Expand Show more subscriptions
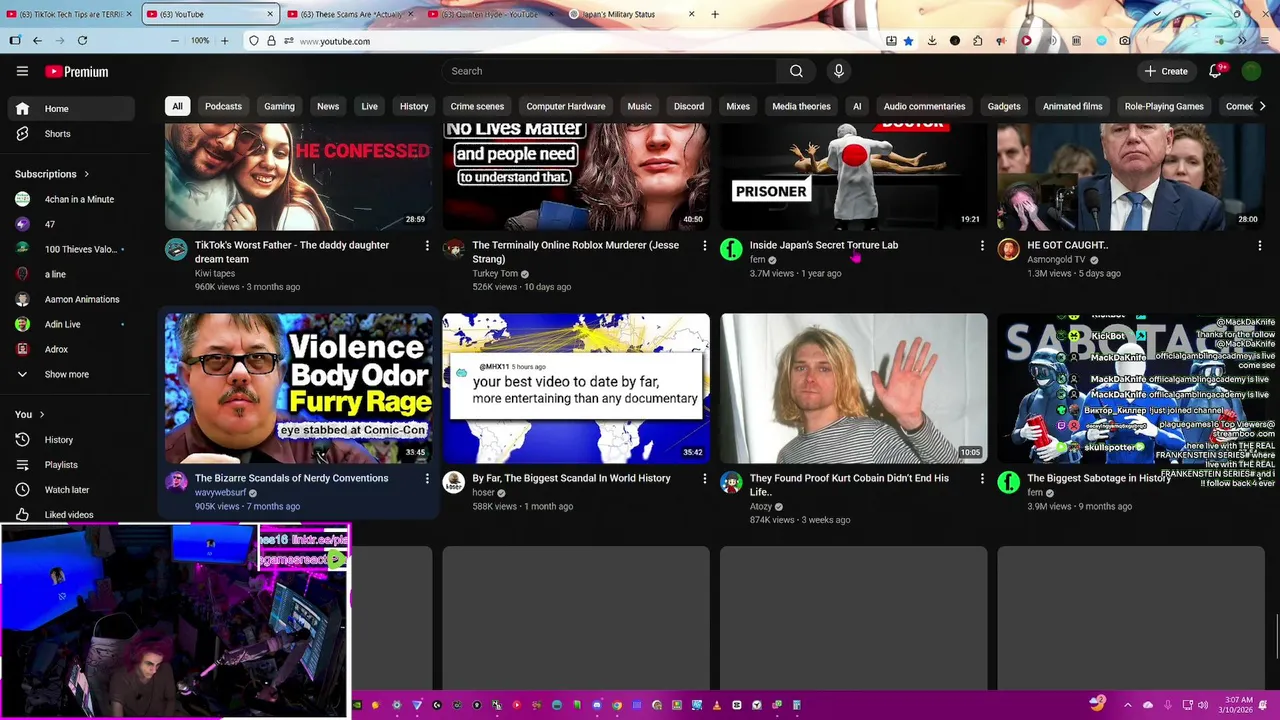 pyautogui.click(x=70, y=374)
